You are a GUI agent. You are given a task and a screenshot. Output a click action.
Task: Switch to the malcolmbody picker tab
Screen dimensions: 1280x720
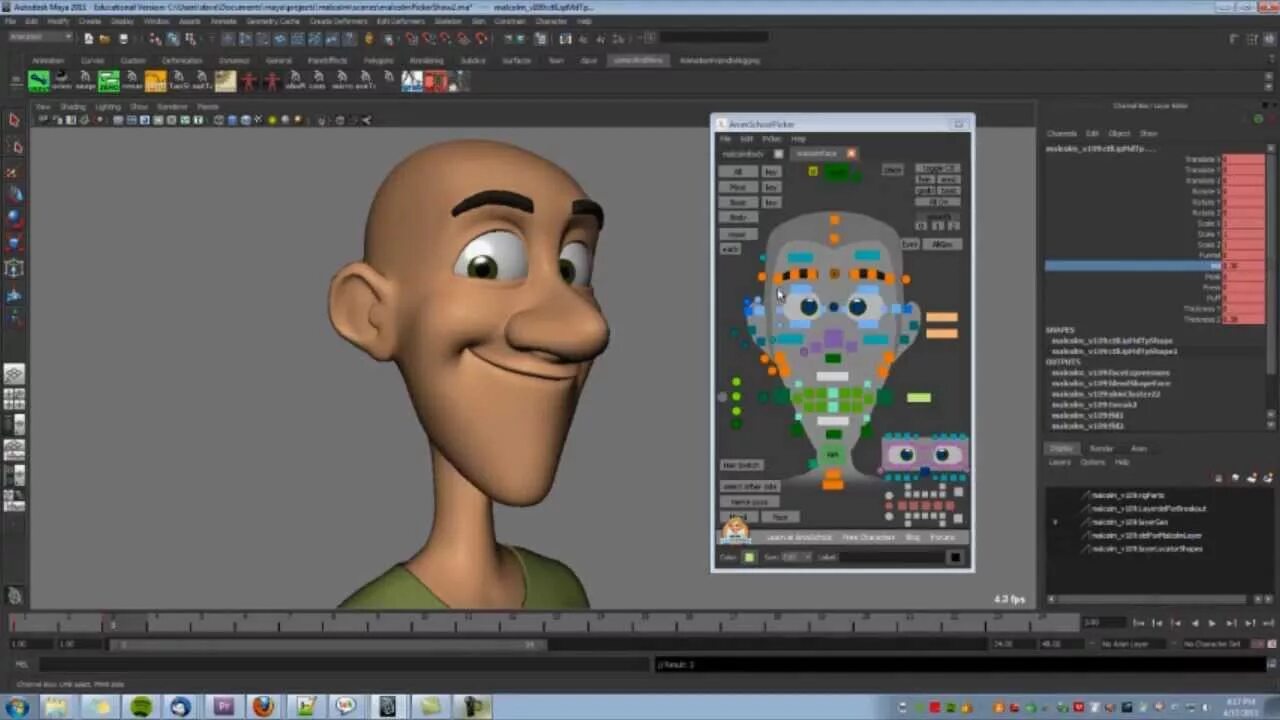pyautogui.click(x=743, y=154)
